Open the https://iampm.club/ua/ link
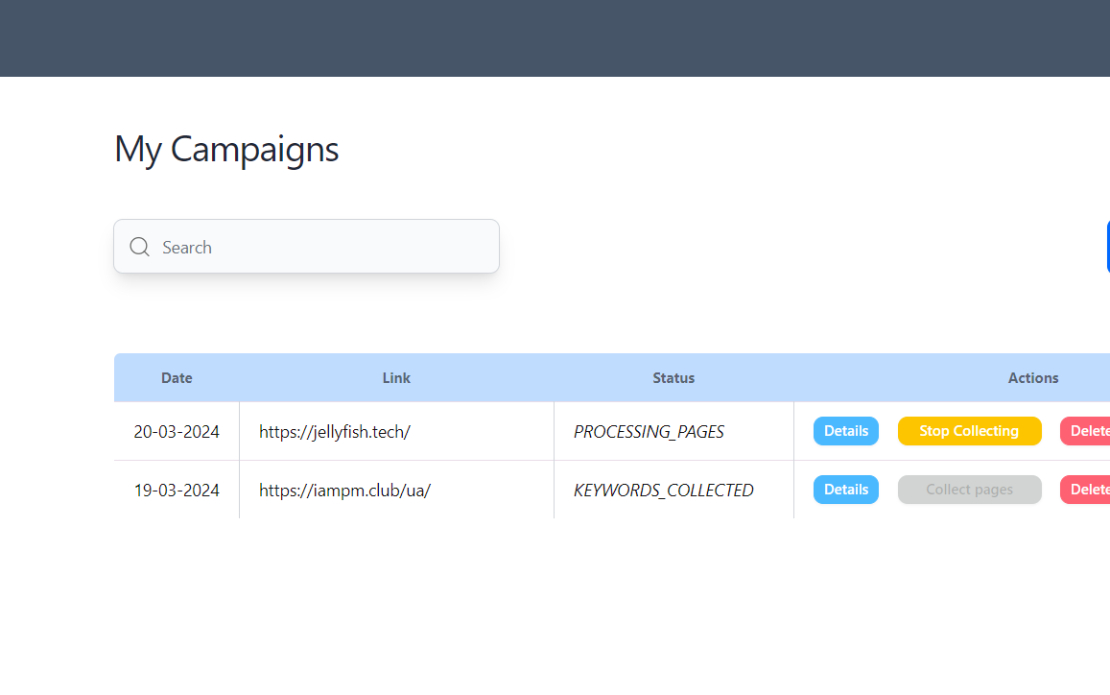This screenshot has width=1110, height=695. point(345,490)
